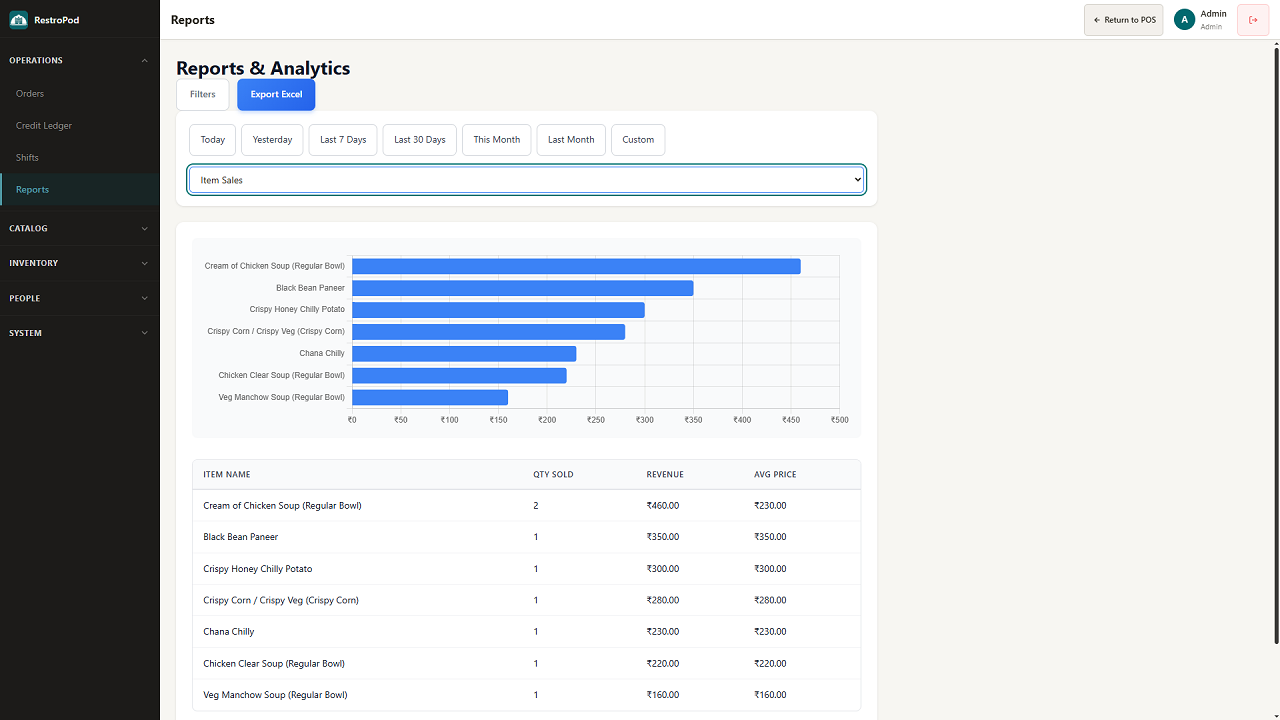Expand the System section

click(80, 333)
